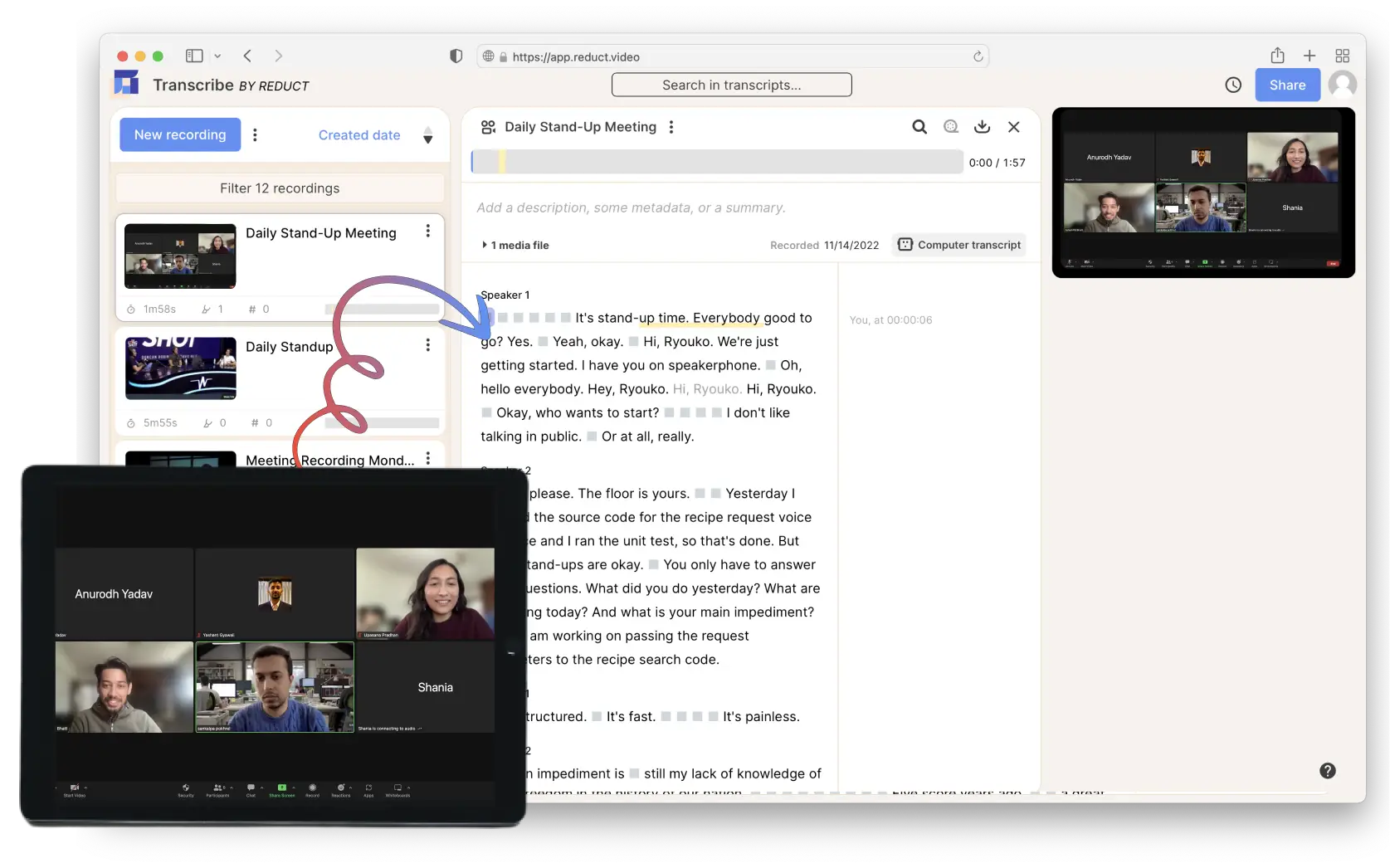Open options for Meeting Recording Mond... card

[x=427, y=458]
